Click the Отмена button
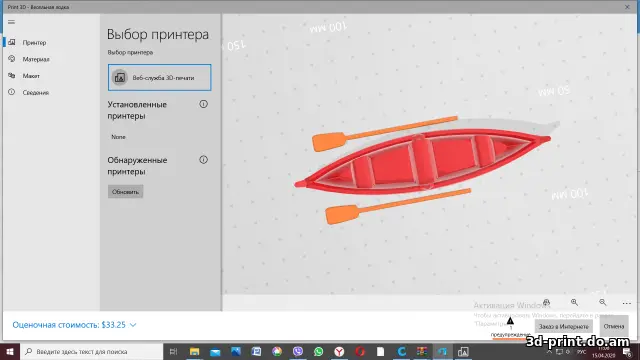The image size is (640, 360). [614, 326]
